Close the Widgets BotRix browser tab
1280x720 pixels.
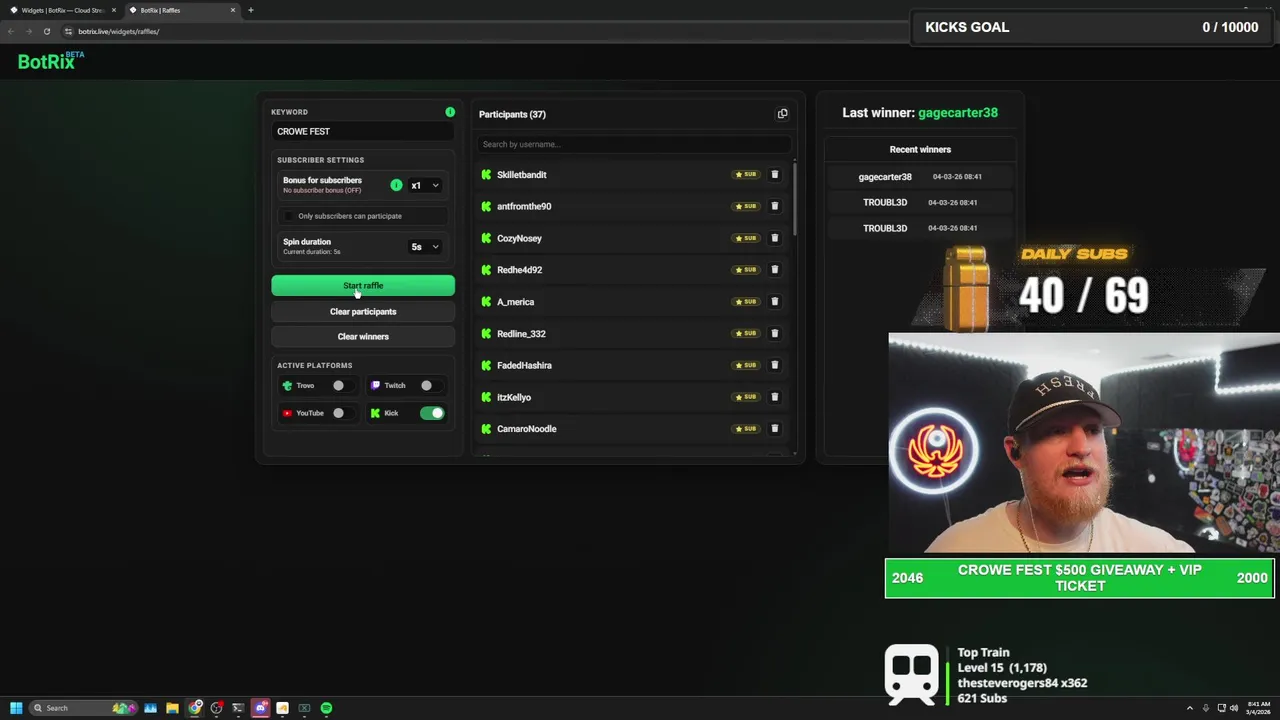(x=114, y=10)
